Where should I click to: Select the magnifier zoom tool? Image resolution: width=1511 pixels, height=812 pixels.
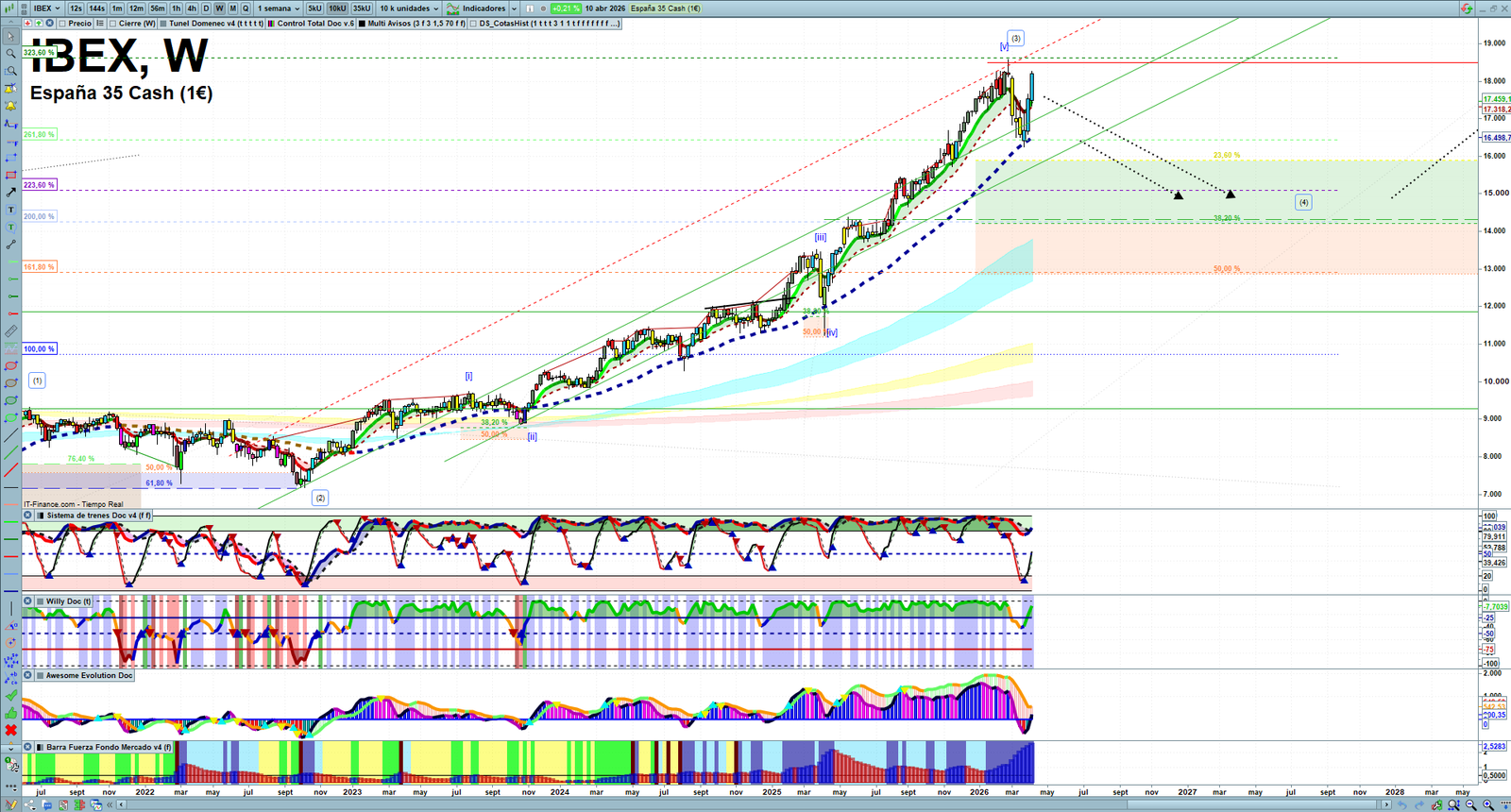pyautogui.click(x=10, y=54)
